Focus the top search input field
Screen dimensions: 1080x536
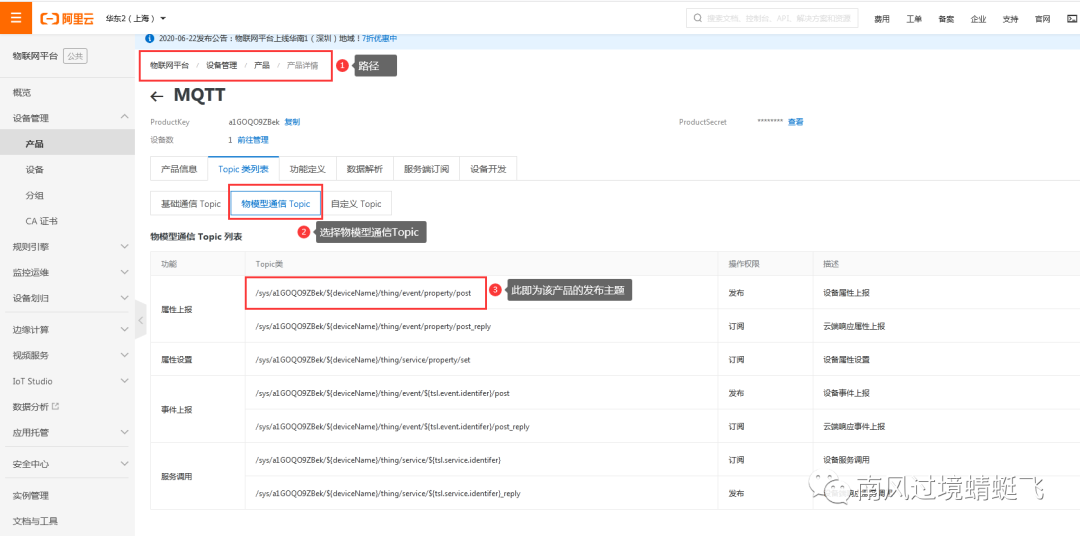click(772, 18)
